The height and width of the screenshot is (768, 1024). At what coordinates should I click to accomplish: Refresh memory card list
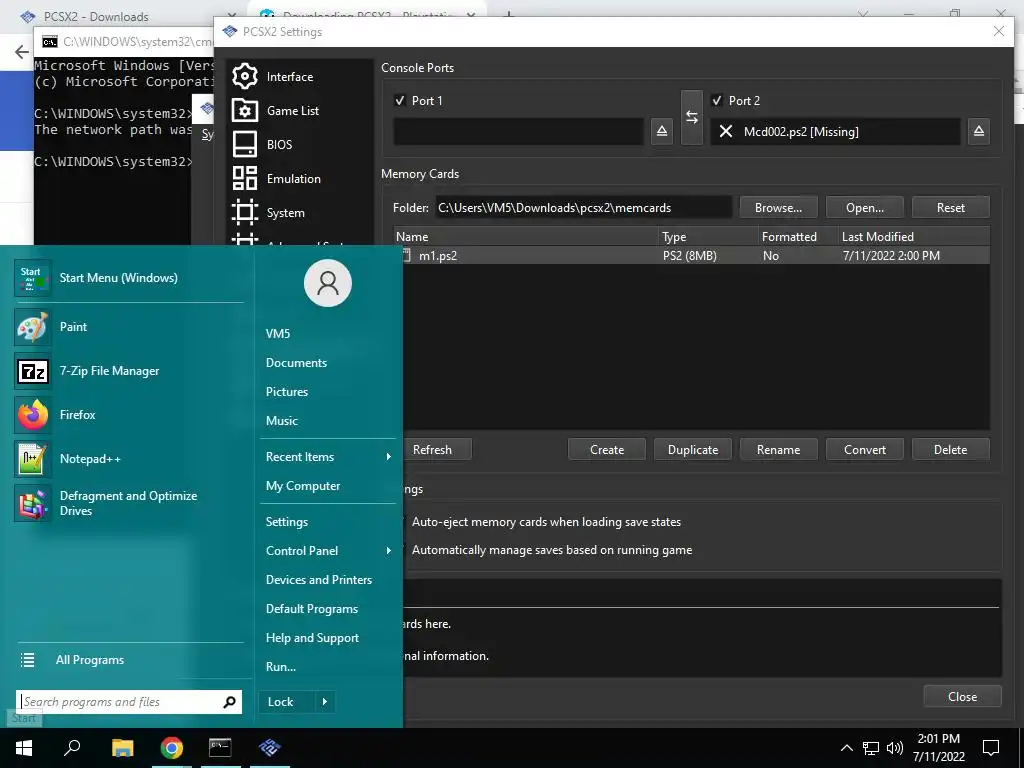click(432, 449)
